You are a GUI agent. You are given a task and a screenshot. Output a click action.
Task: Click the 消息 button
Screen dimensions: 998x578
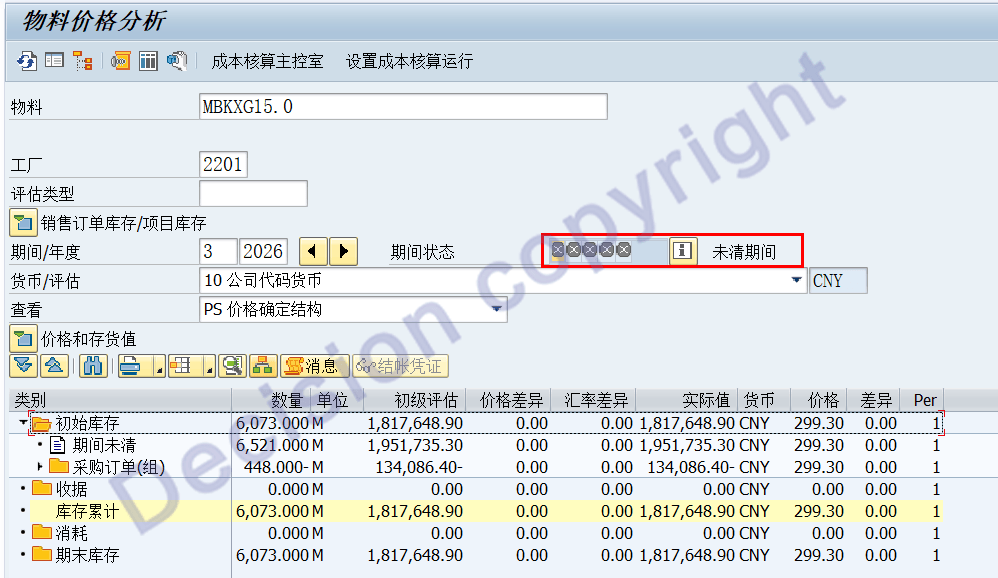(314, 366)
